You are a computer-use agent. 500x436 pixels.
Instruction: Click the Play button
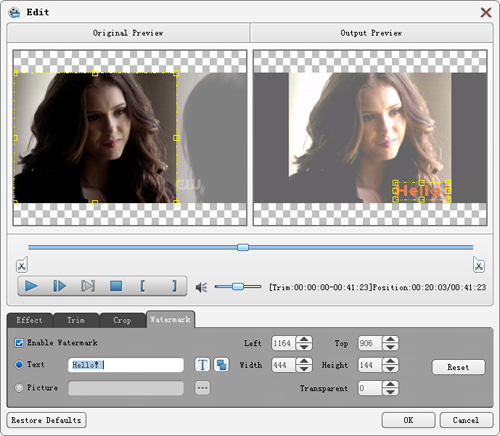pyautogui.click(x=31, y=286)
